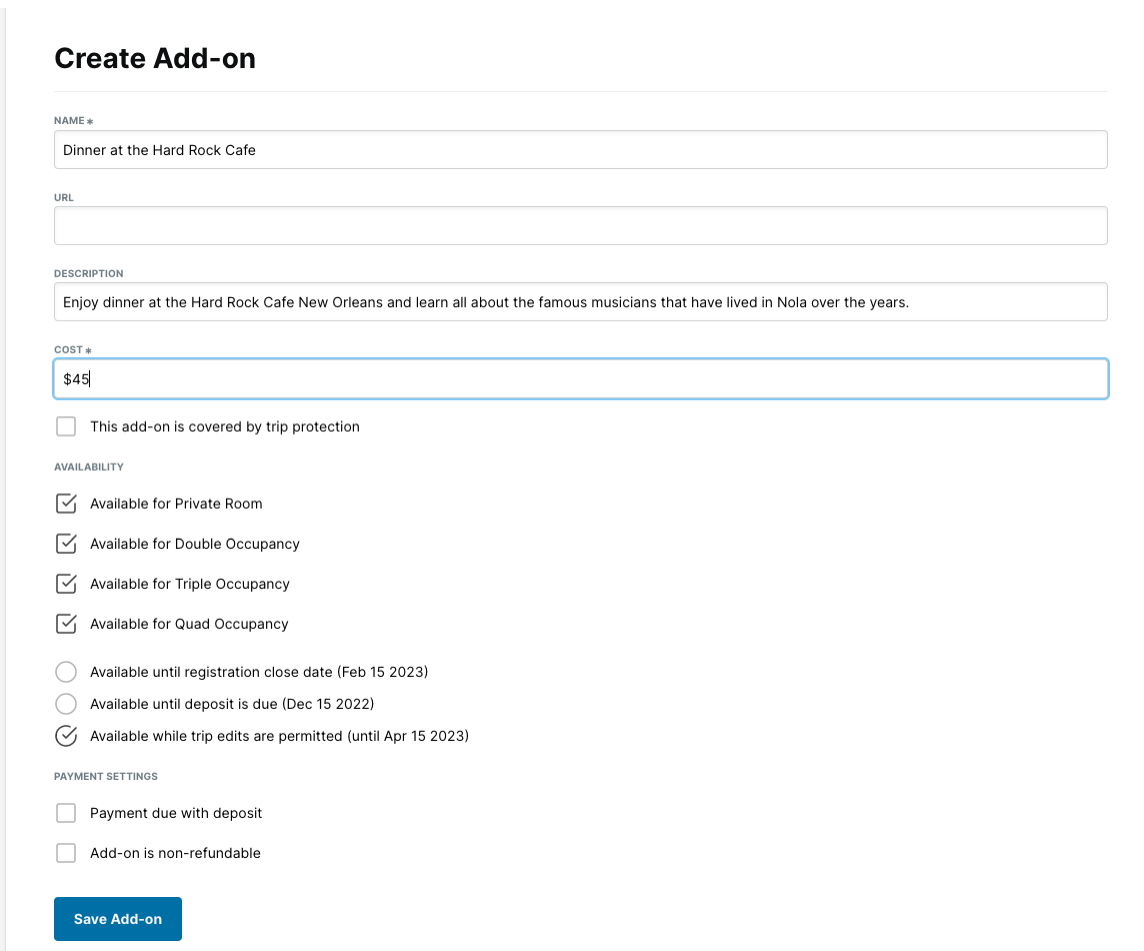Check "Add-on is non-refundable"
Screen dimensions: 1144x951
click(x=66, y=853)
